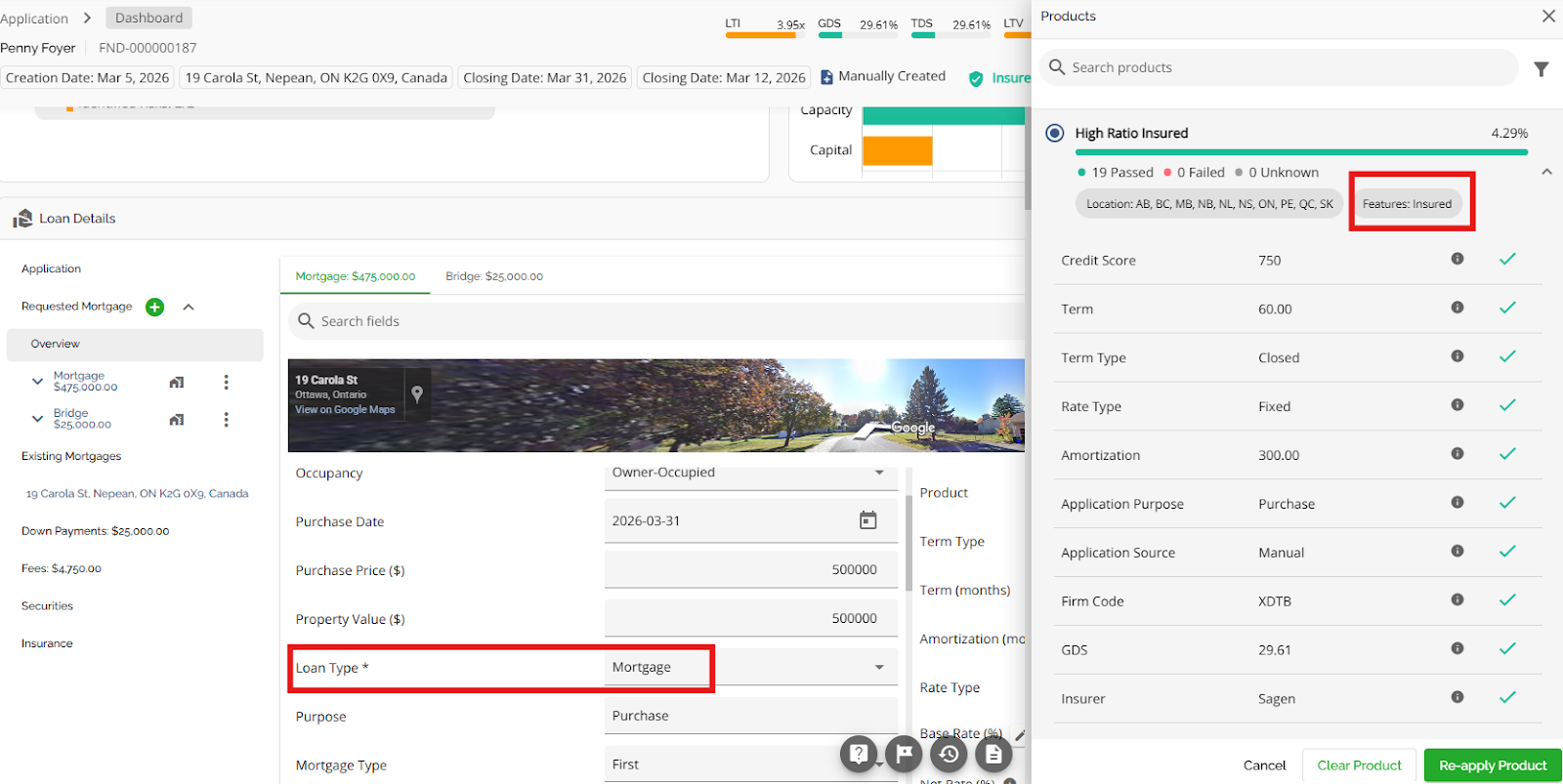
Task: Select the High Ratio Insured radio button
Action: (x=1055, y=133)
